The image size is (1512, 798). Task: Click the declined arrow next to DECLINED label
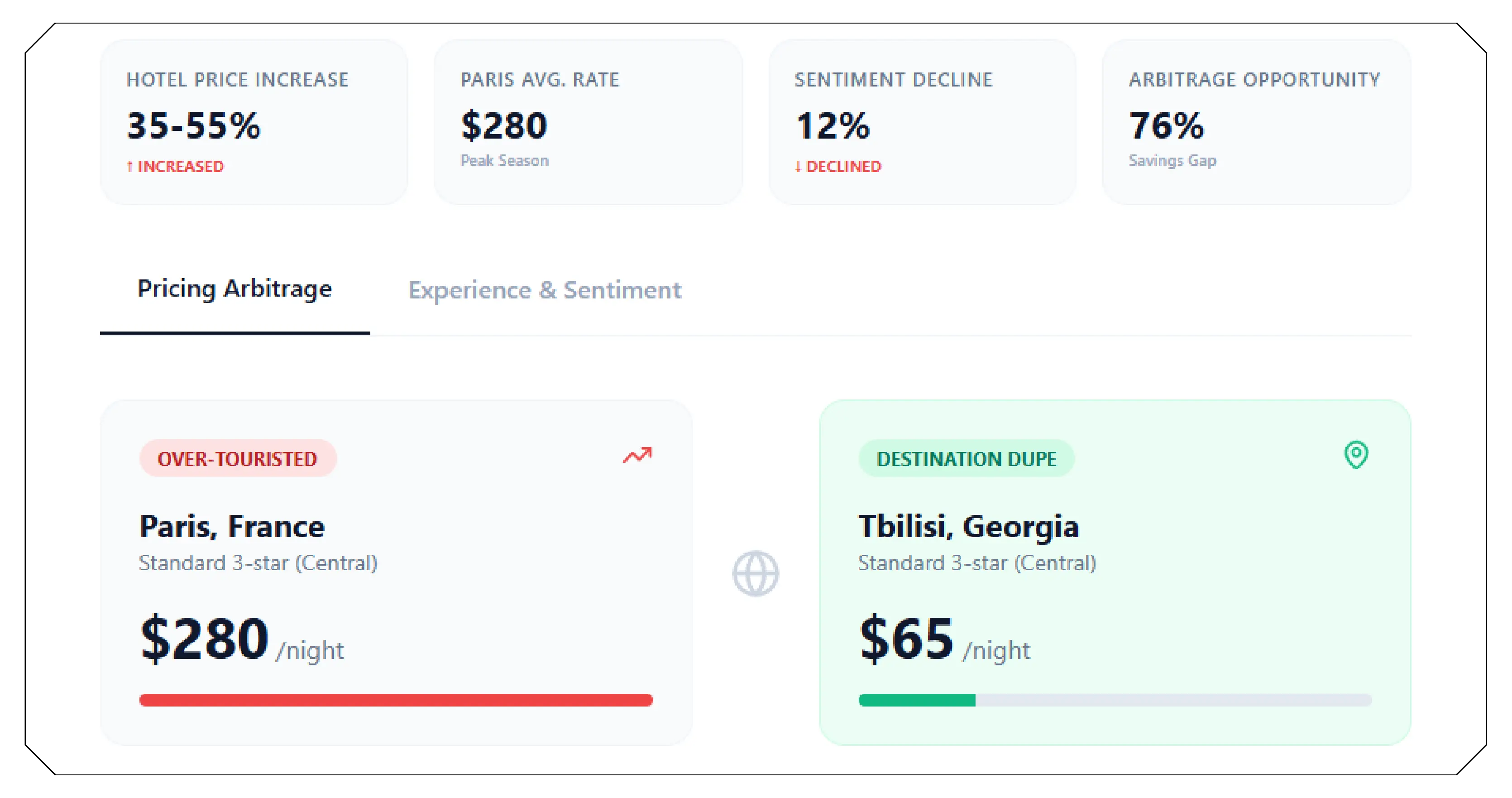[x=798, y=167]
